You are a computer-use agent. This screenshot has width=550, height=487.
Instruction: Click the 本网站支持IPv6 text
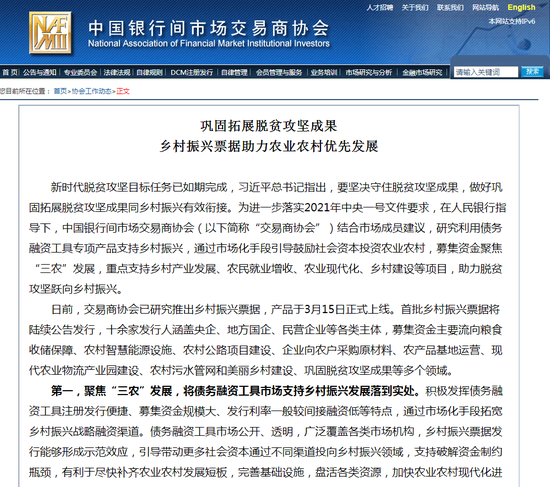[x=512, y=21]
